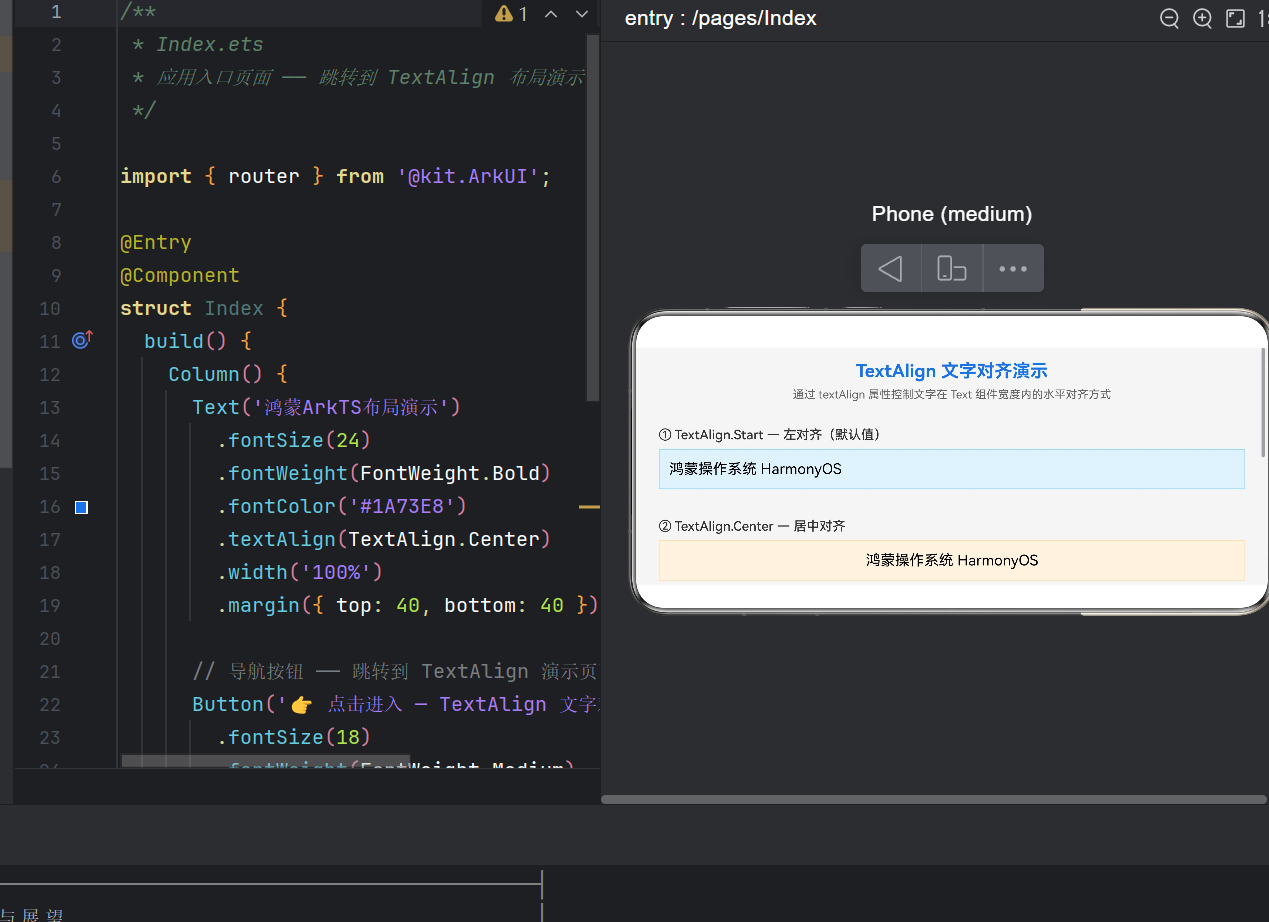Click the 'from' keyword on line 6
This screenshot has height=922, width=1269.
pyautogui.click(x=360, y=176)
